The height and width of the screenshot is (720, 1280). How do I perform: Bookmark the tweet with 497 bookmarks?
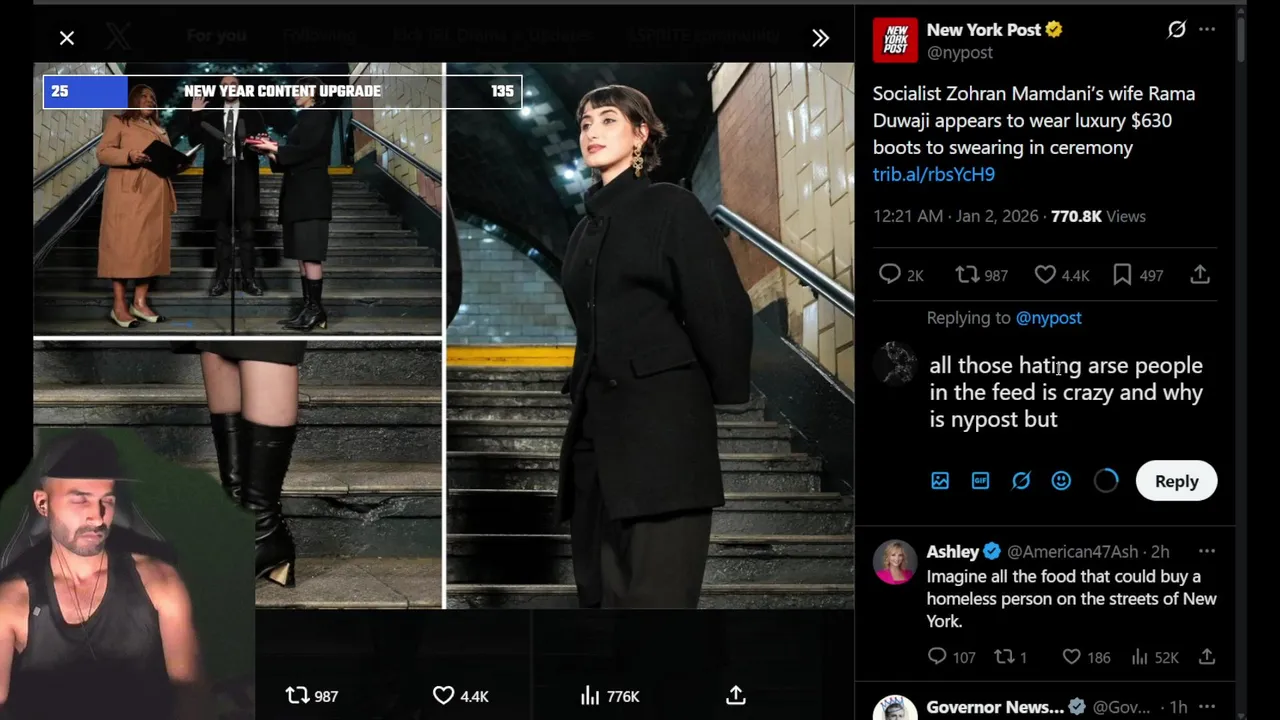pos(1122,274)
